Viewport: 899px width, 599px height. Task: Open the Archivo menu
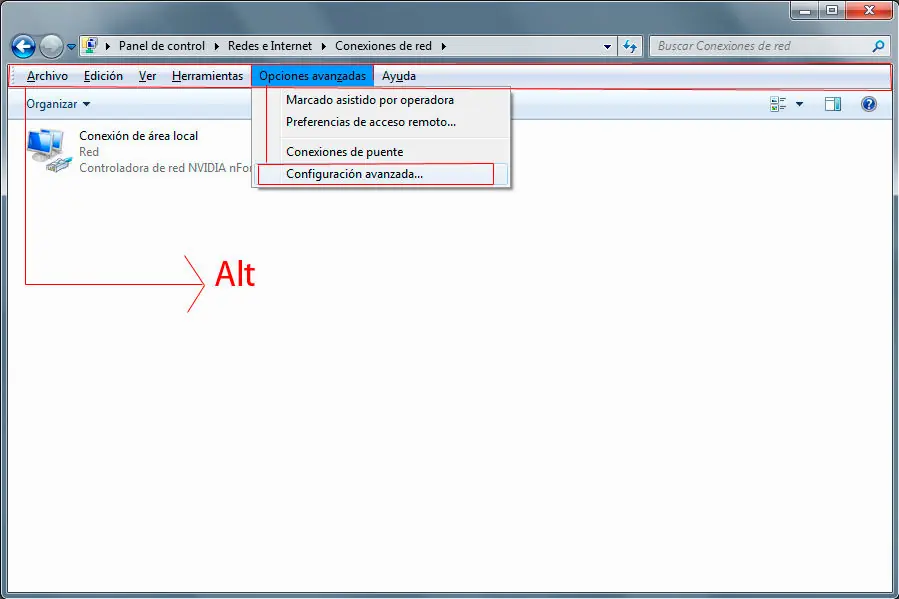pos(47,76)
